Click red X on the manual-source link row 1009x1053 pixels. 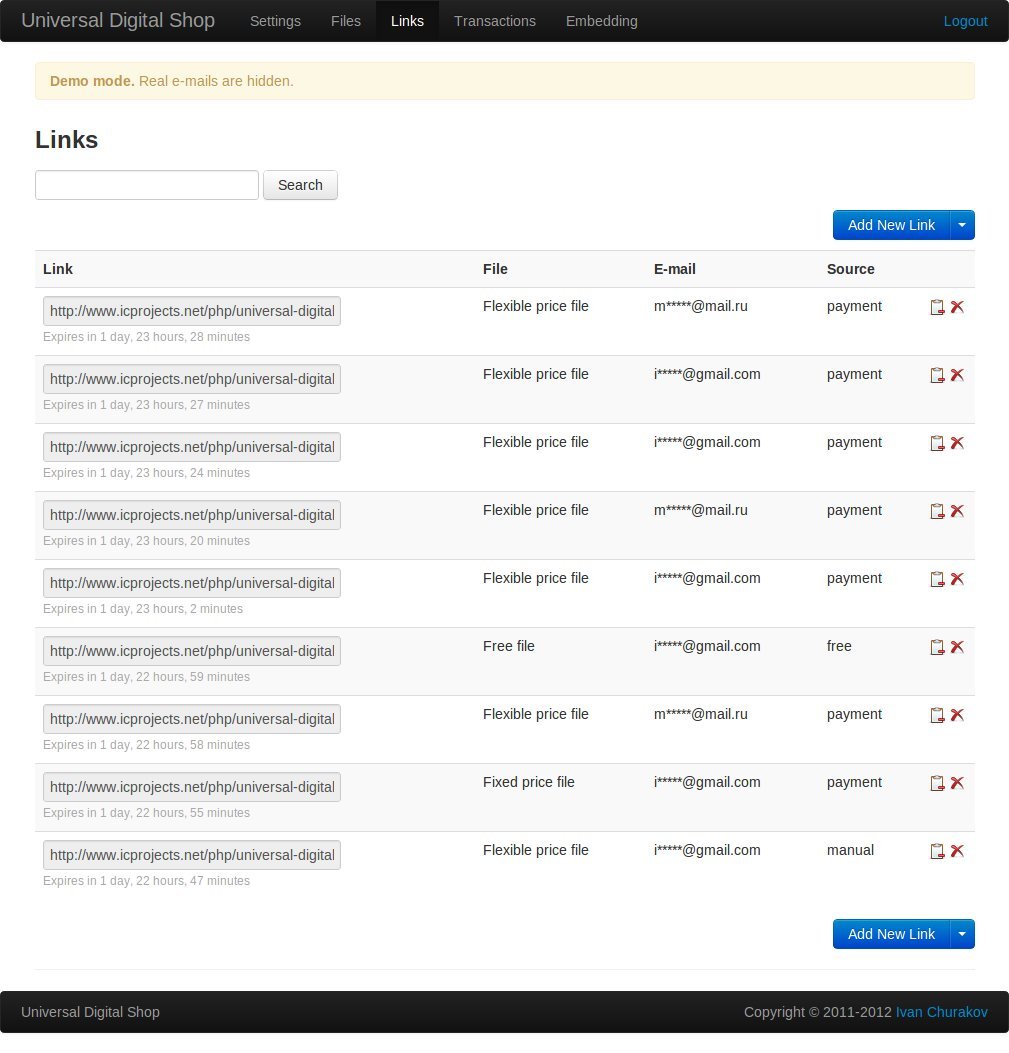(x=957, y=851)
